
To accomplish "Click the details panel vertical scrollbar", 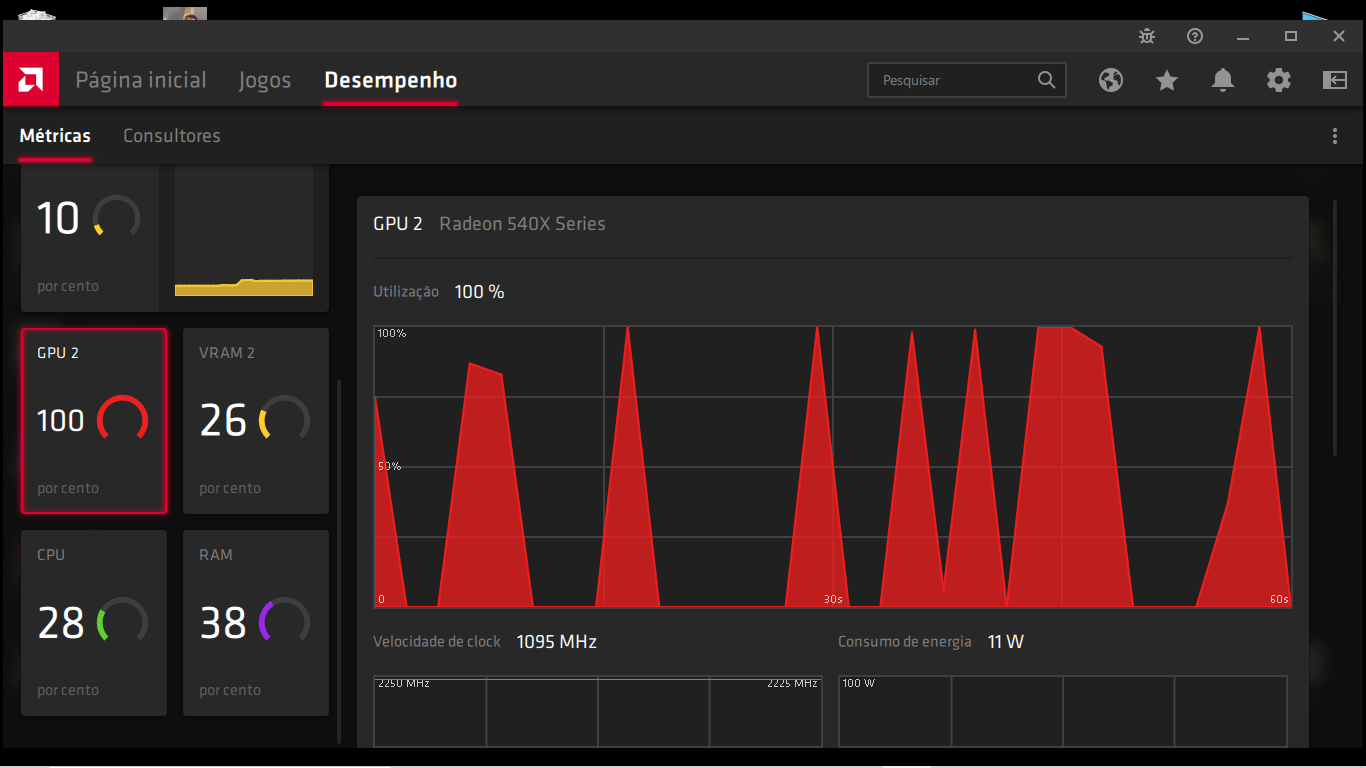I will 1334,328.
